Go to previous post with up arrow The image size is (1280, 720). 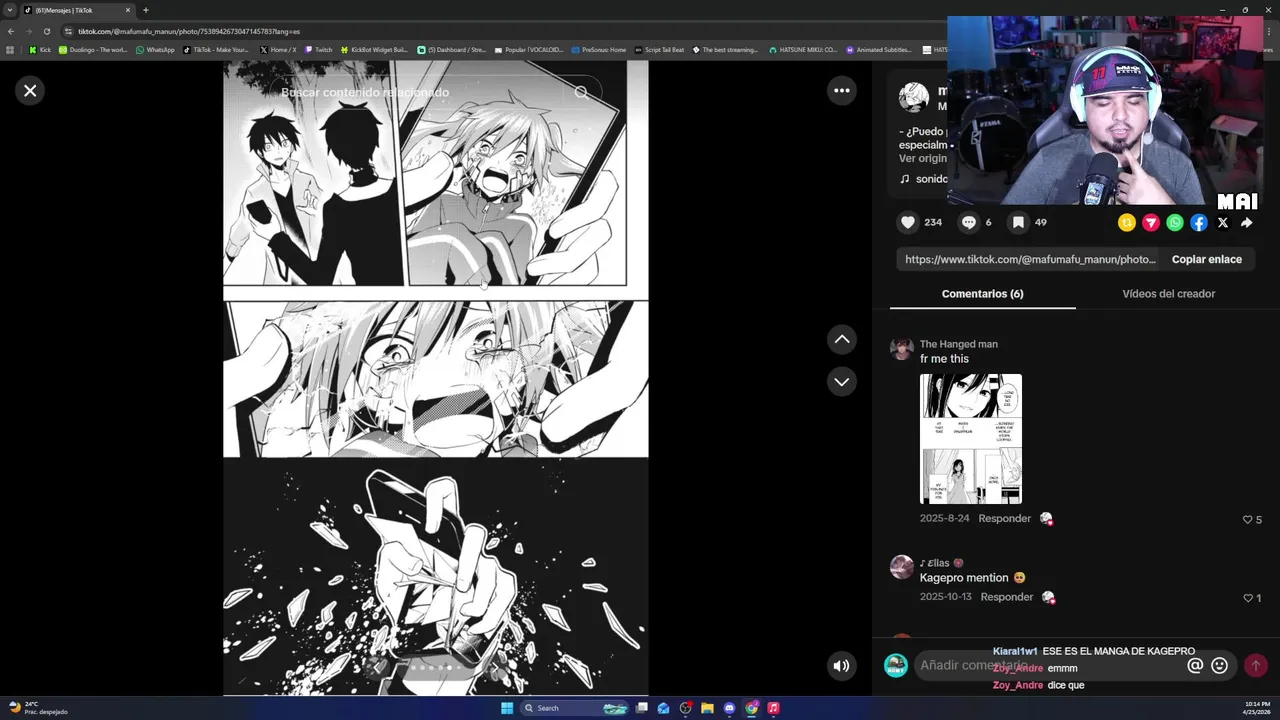(x=842, y=340)
